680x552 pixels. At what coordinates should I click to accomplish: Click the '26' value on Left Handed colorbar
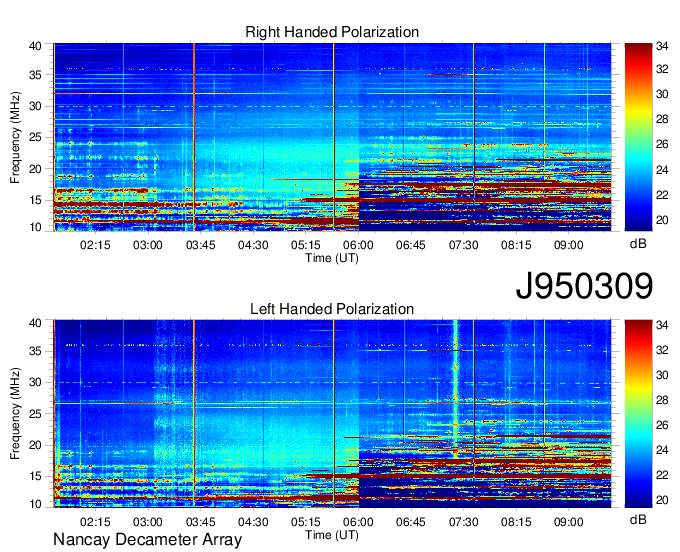(x=662, y=425)
